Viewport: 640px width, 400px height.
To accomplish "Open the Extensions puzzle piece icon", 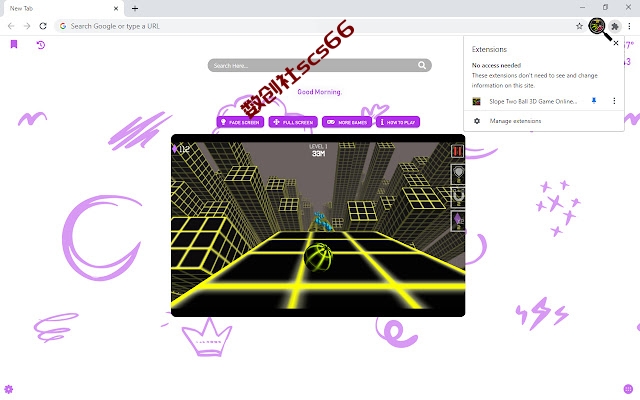I will point(615,27).
